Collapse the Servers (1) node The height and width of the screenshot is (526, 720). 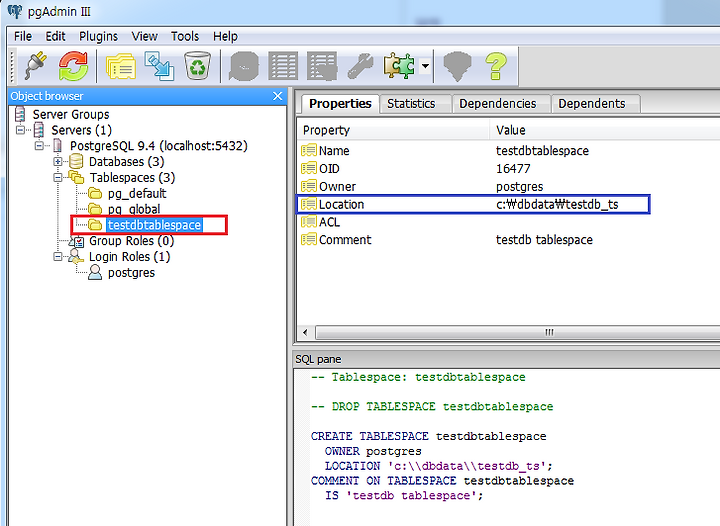20,130
